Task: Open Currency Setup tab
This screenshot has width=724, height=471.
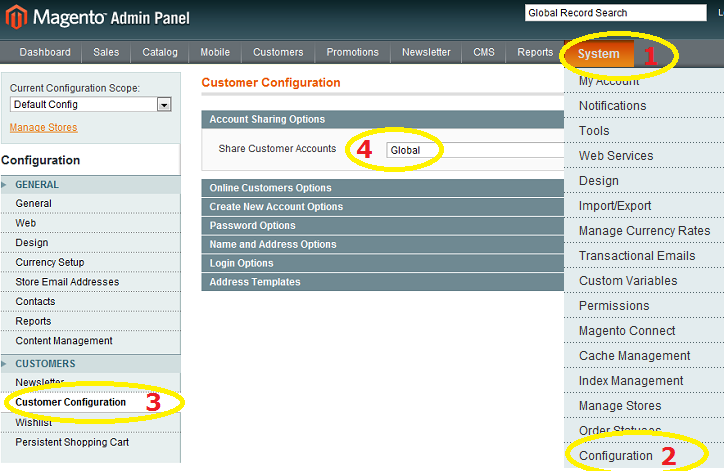Action: [x=90, y=262]
